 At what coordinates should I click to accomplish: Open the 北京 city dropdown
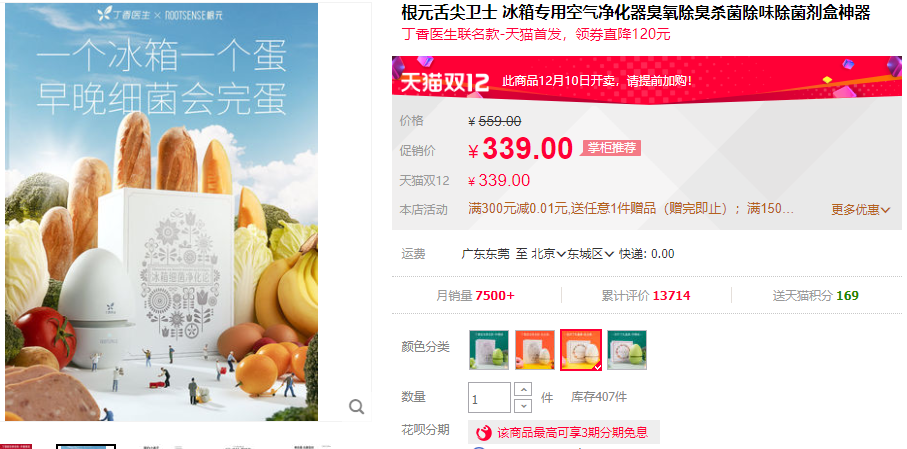point(548,253)
